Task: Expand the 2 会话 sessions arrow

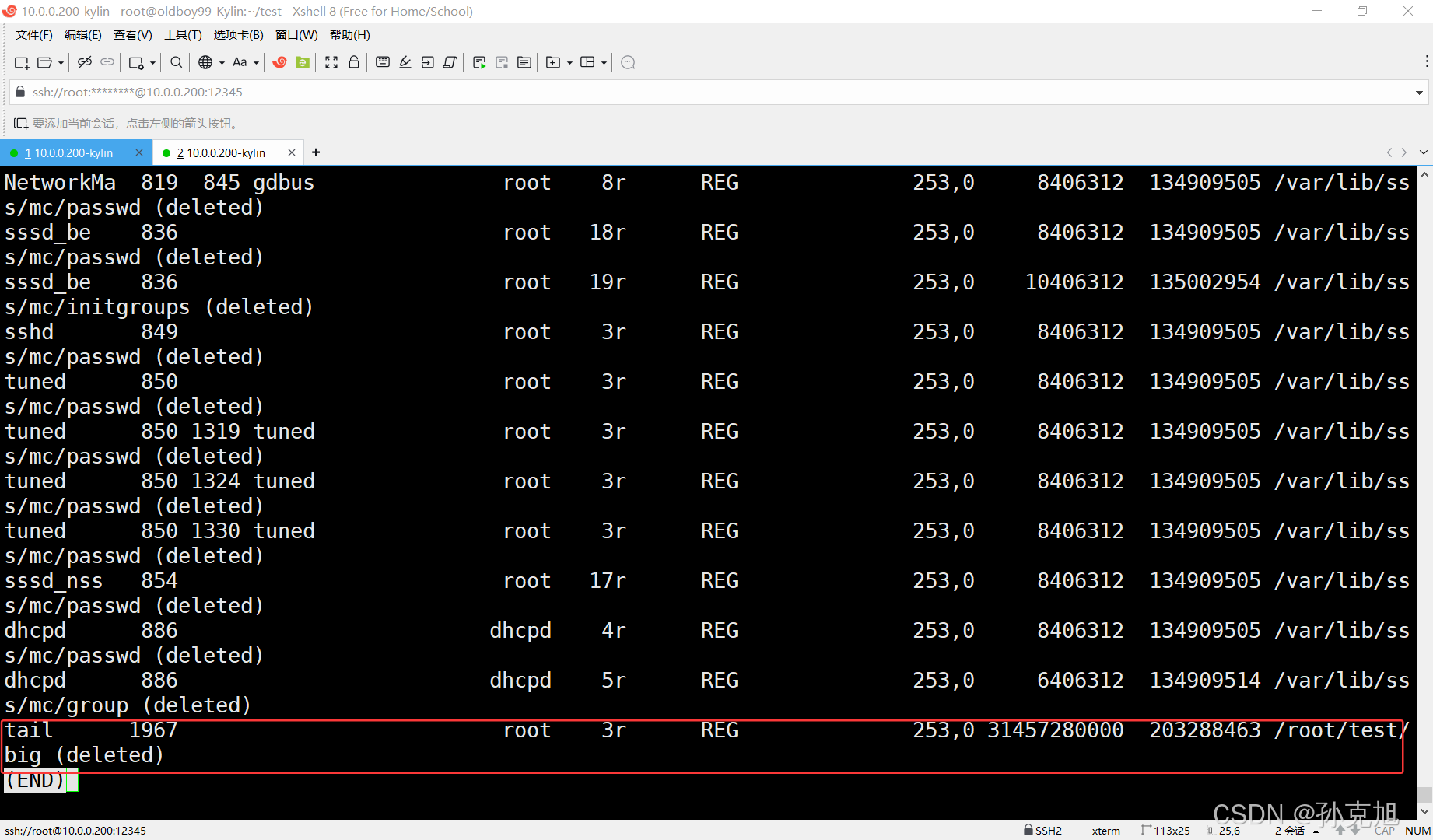Action: (1316, 831)
